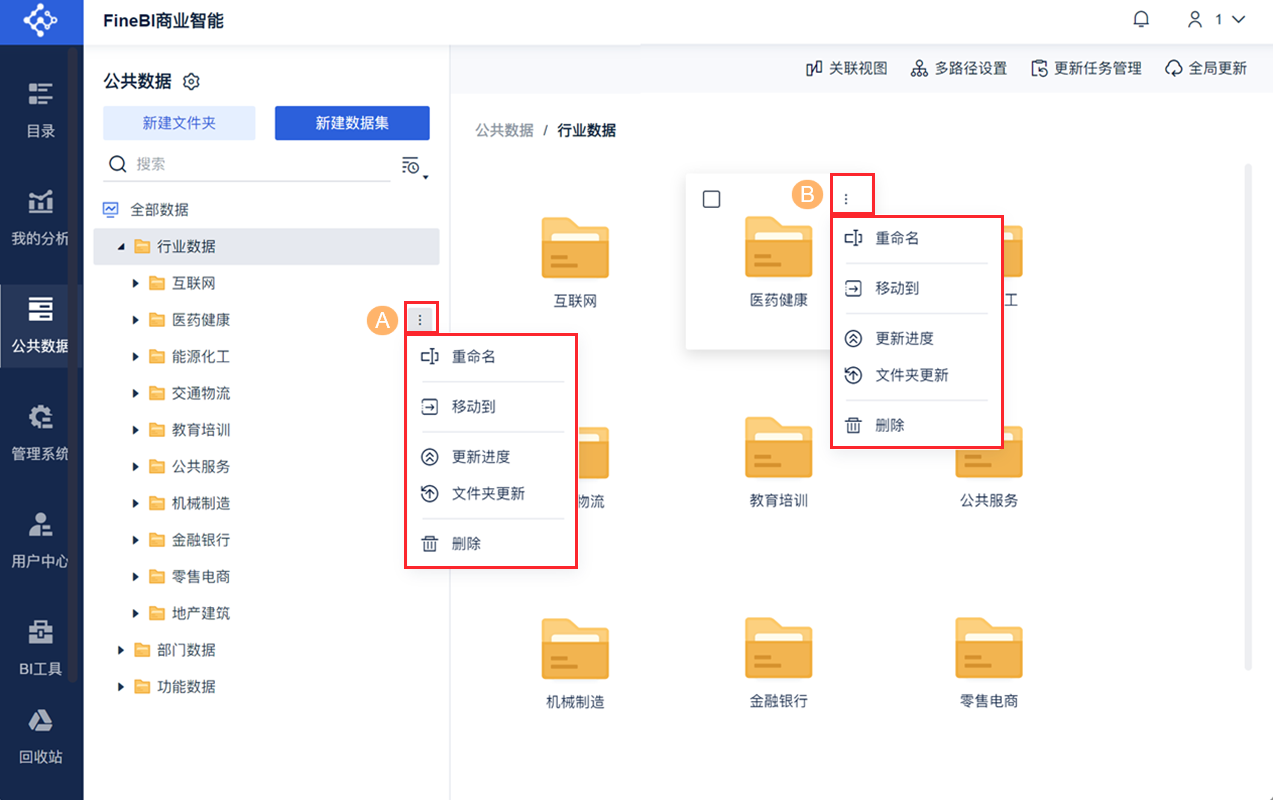Viewport: 1273px width, 800px height.
Task: Open the 金融银行 folder thumbnail
Action: 779,648
